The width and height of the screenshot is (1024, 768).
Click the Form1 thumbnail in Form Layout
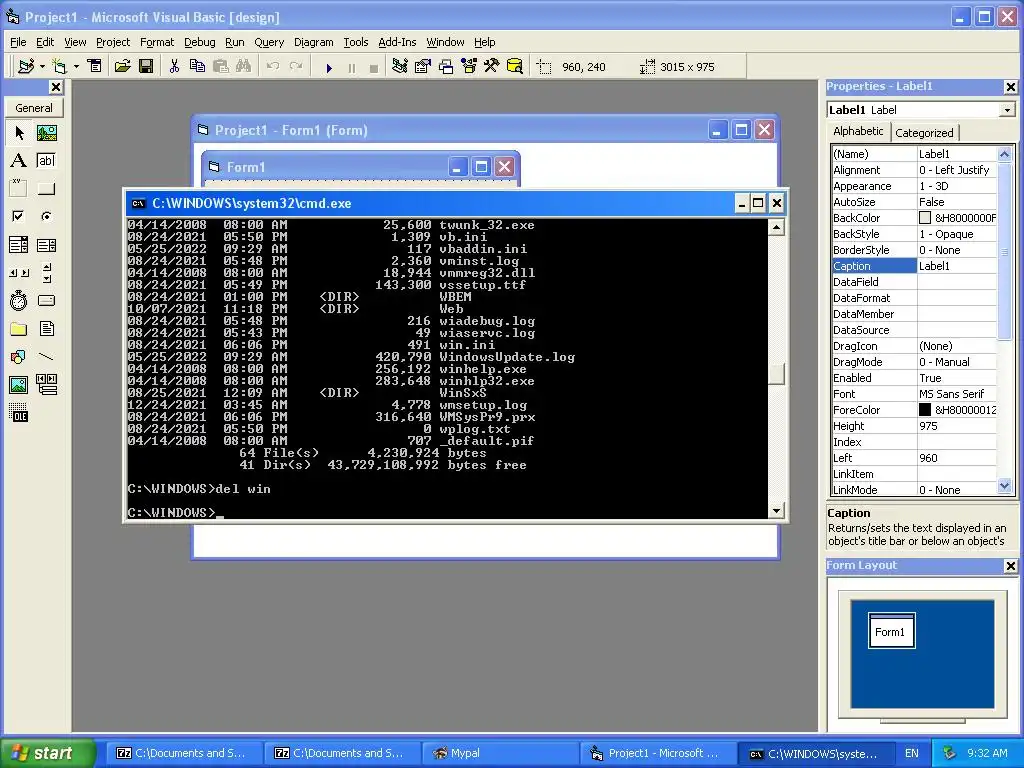click(891, 631)
